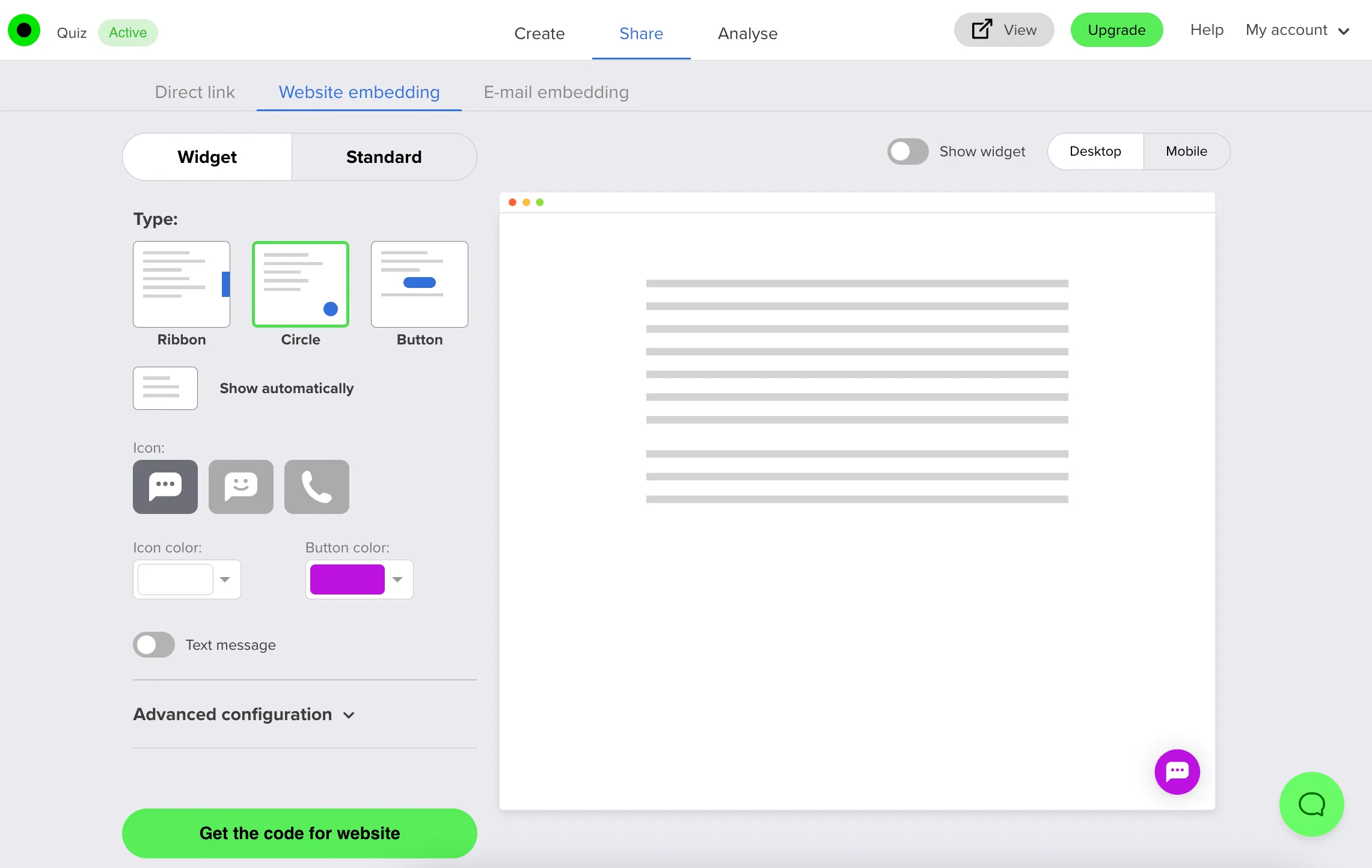Select the Ribbon widget type
1372x868 pixels.
point(182,284)
